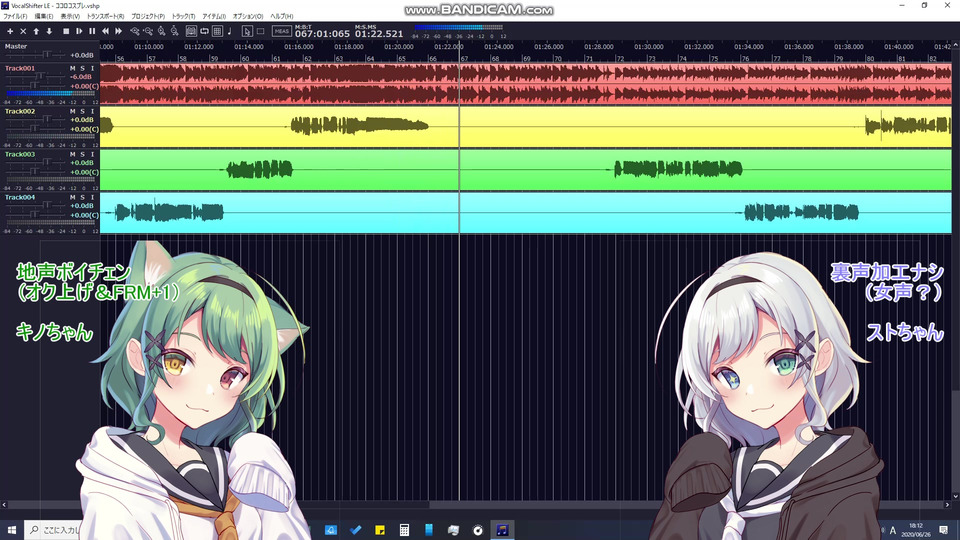960x540 pixels.
Task: Mute Track003 with its M button
Action: [73, 154]
